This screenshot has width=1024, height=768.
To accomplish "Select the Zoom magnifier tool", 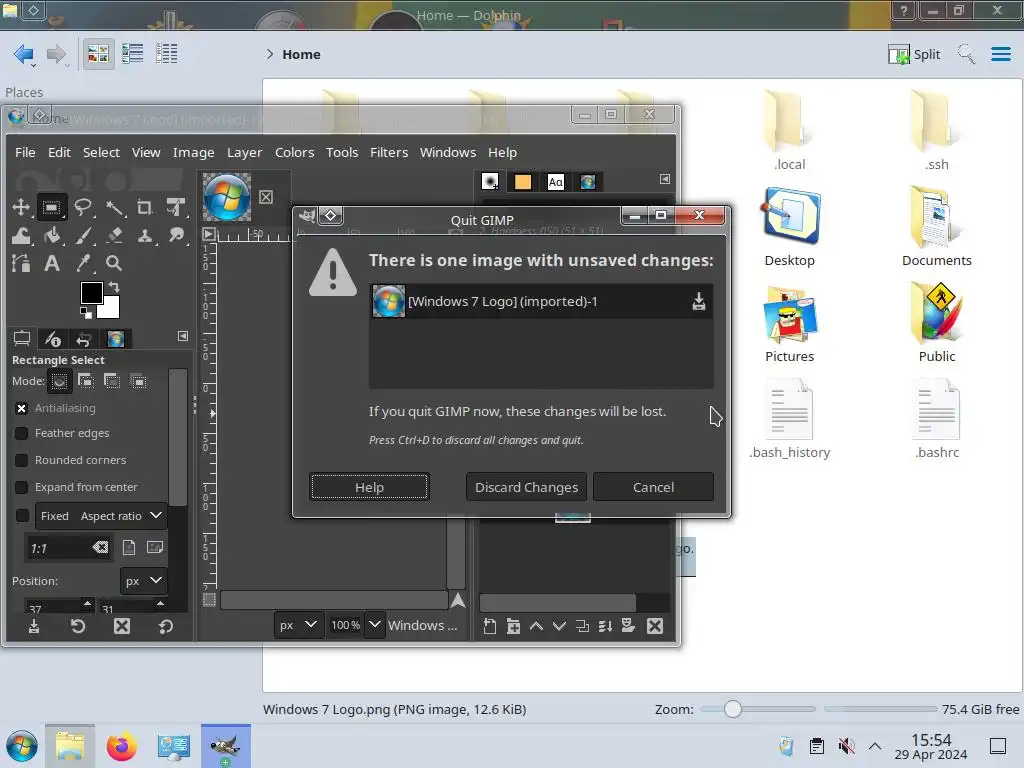I will coord(114,263).
